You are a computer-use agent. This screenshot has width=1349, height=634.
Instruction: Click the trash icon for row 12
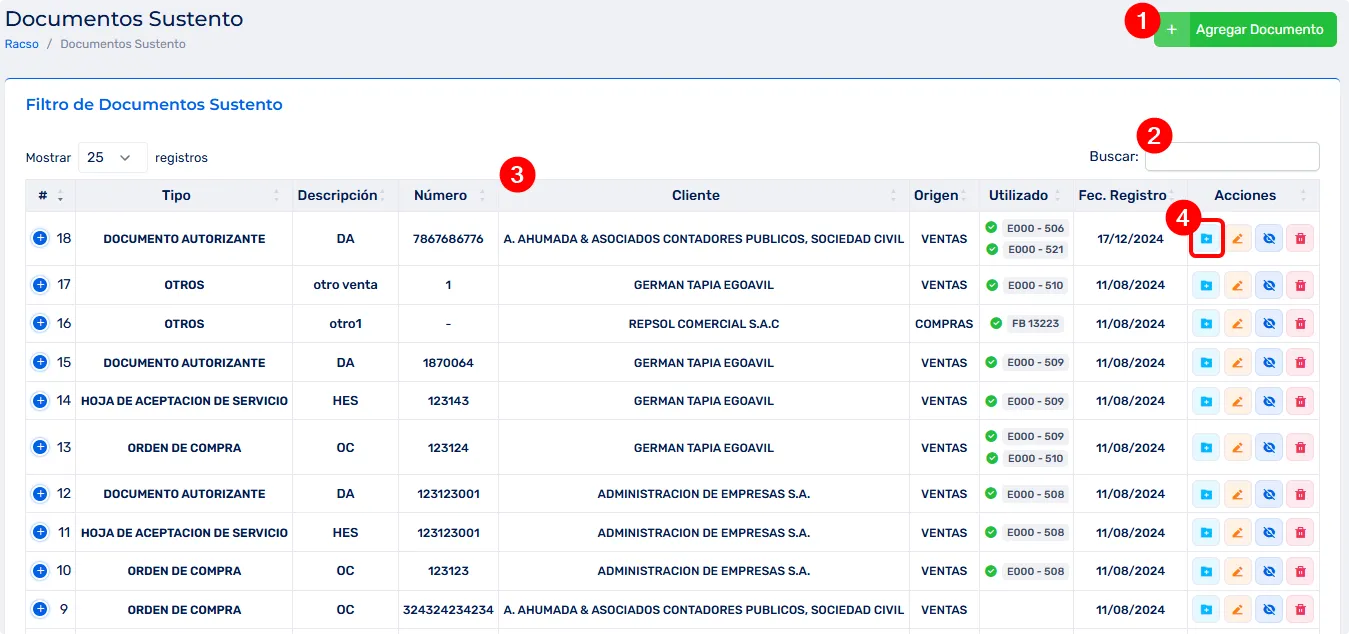1300,494
